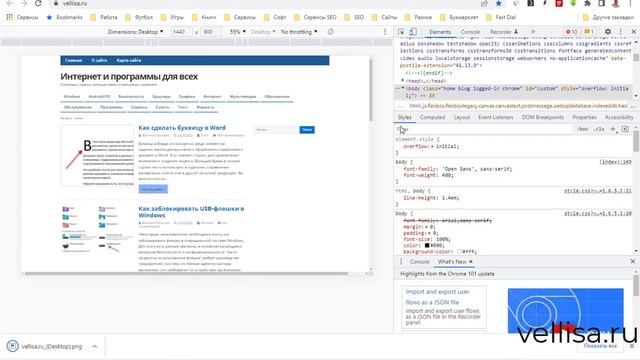Click the bookmark star in address bar
The width and height of the screenshot is (640, 360).
click(498, 3)
